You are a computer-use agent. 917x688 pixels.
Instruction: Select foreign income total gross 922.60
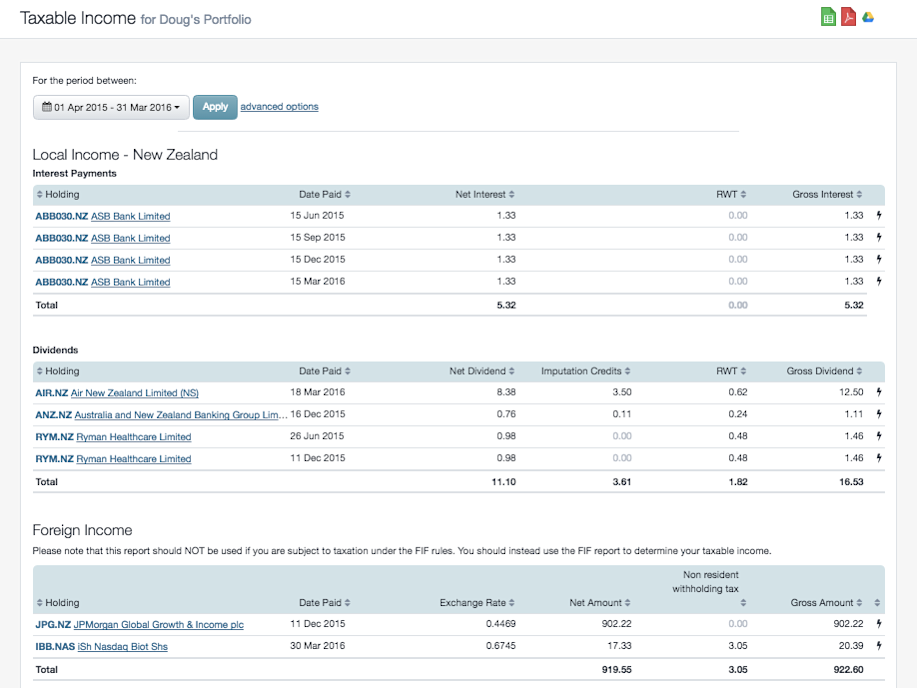coord(848,669)
